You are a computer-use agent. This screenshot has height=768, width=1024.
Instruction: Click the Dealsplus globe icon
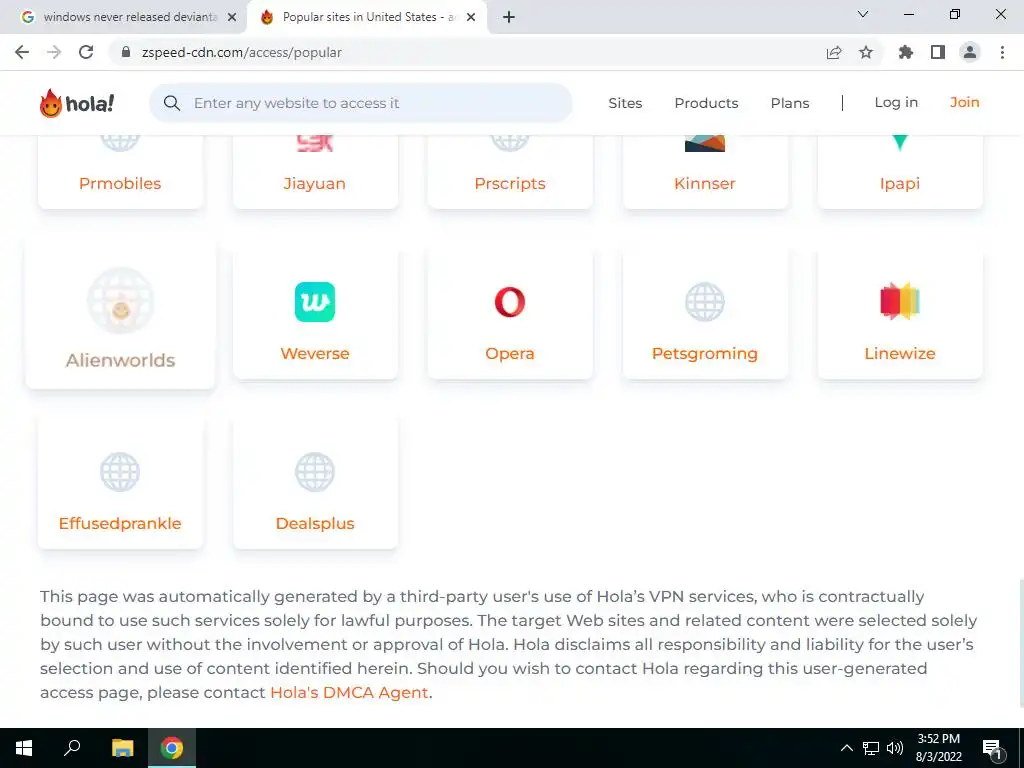click(315, 472)
